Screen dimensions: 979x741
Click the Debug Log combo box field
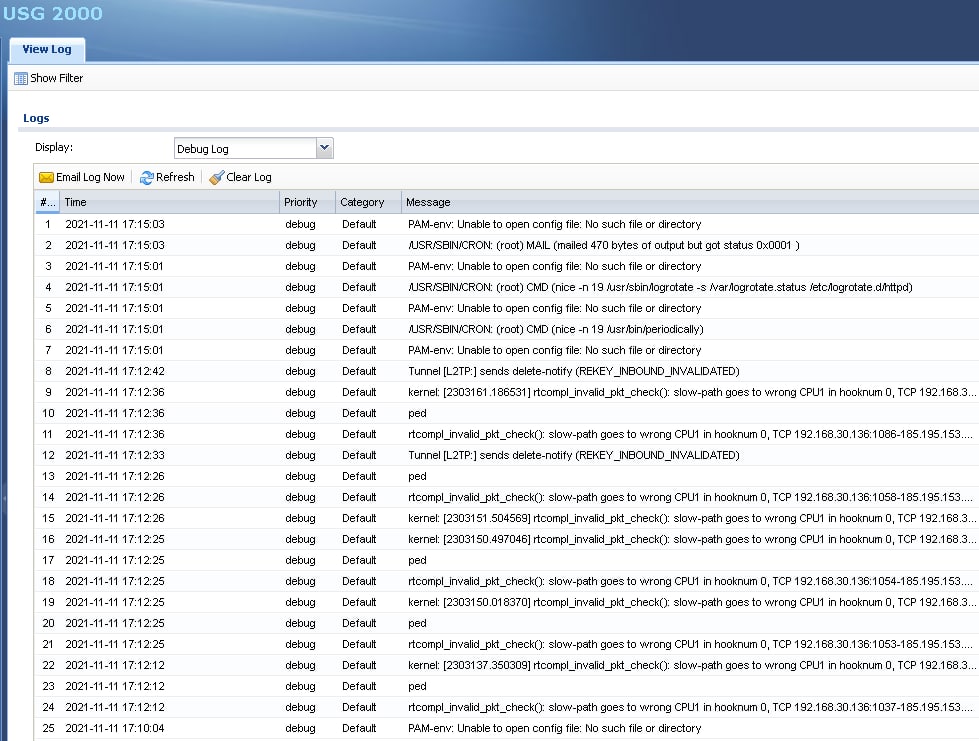coord(244,149)
